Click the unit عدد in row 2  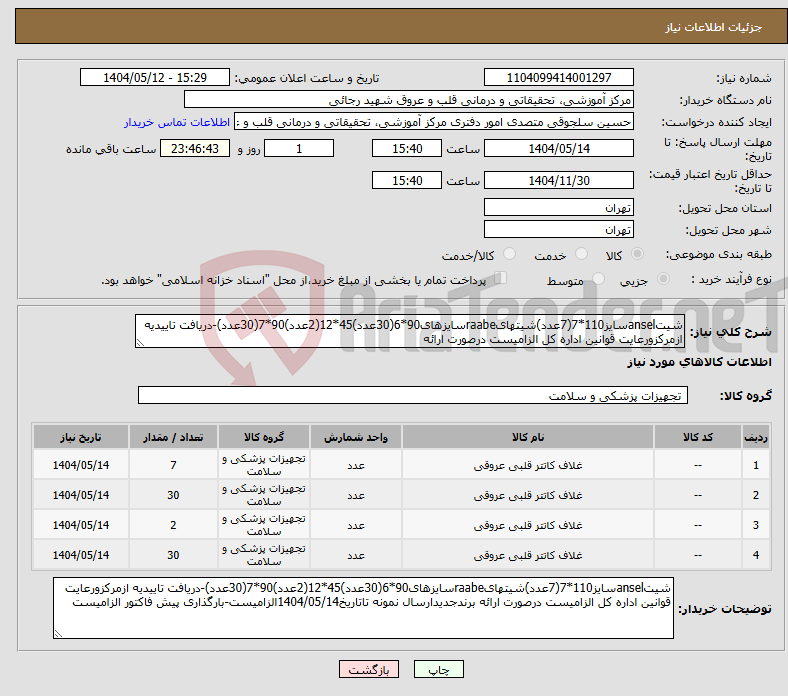[x=356, y=495]
